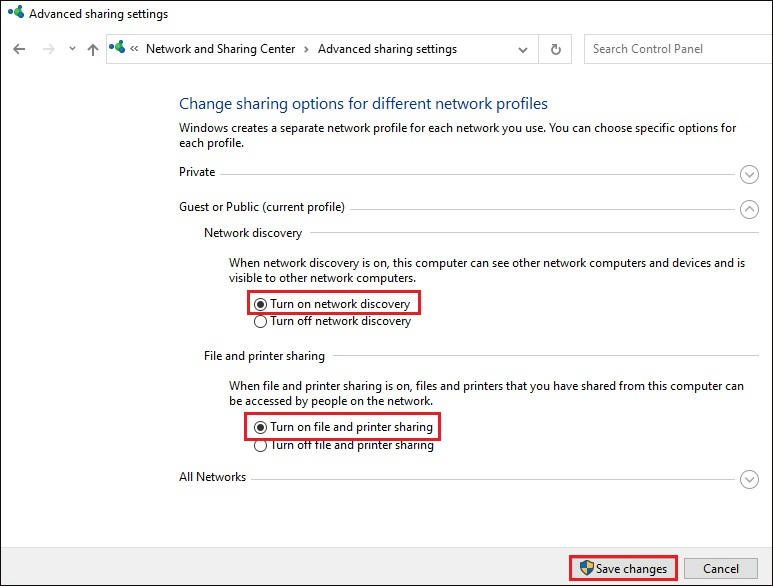Refresh the Advanced sharing settings page
The height and width of the screenshot is (586, 773).
(556, 49)
